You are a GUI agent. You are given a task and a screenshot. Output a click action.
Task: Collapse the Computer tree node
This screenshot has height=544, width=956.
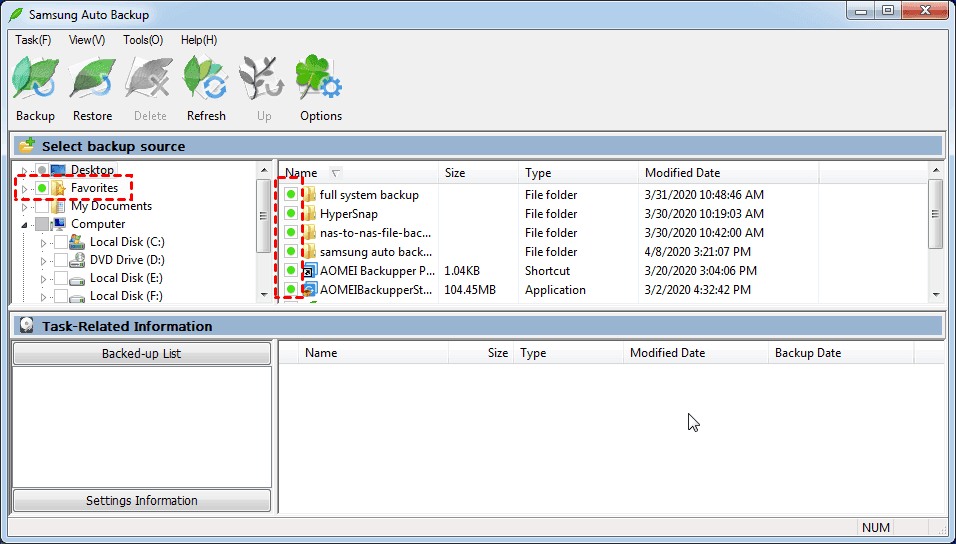[x=24, y=225]
